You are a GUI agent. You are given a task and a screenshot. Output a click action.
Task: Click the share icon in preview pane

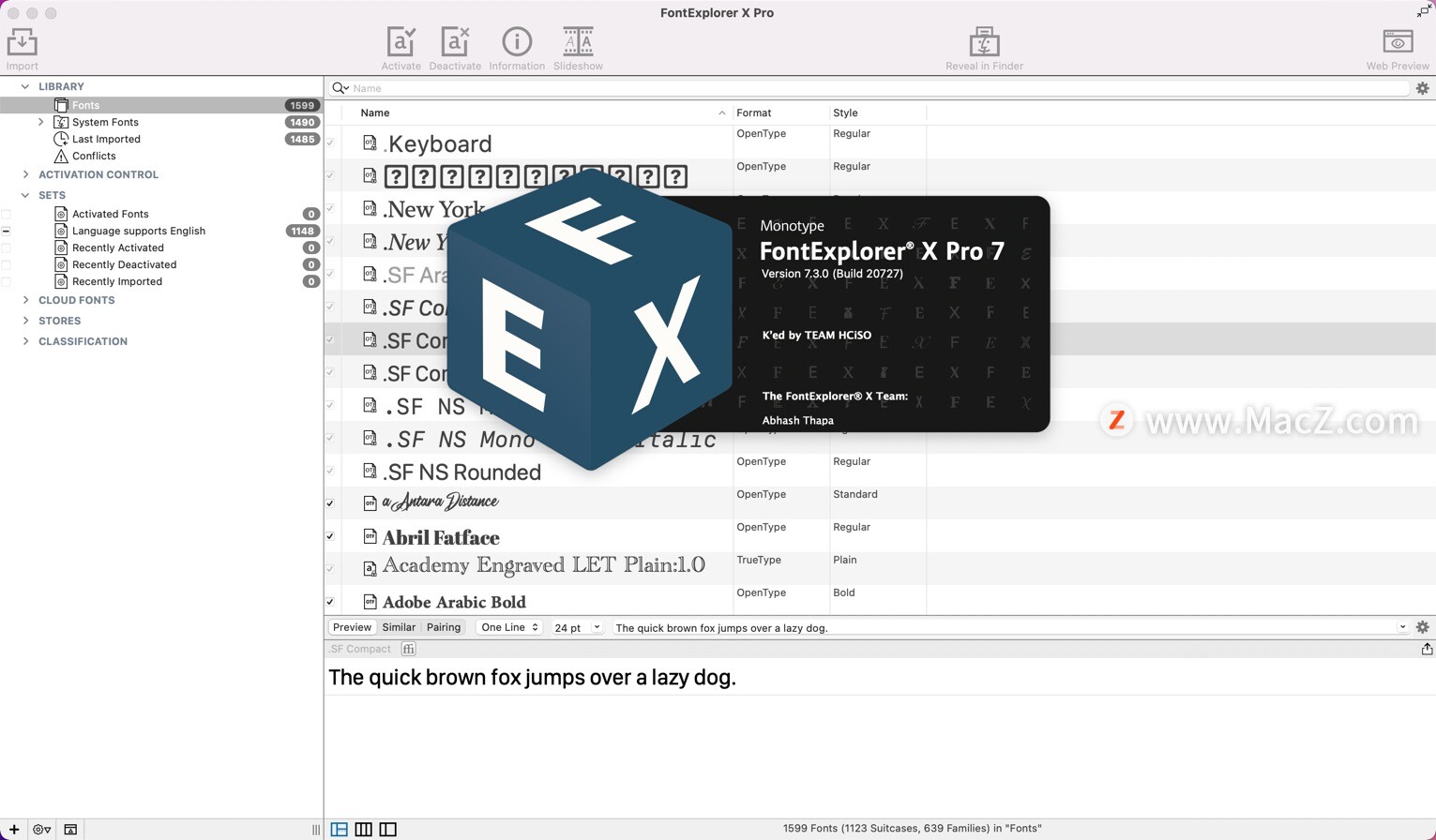click(x=1427, y=649)
